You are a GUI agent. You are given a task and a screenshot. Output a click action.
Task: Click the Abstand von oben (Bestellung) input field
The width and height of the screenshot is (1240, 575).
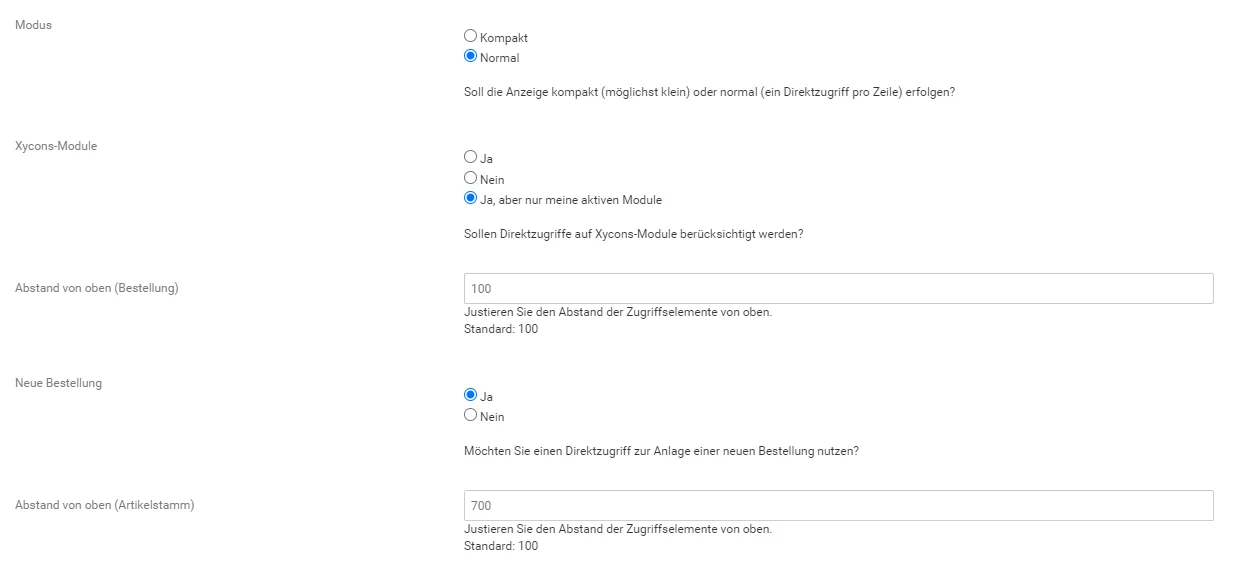pyautogui.click(x=839, y=288)
